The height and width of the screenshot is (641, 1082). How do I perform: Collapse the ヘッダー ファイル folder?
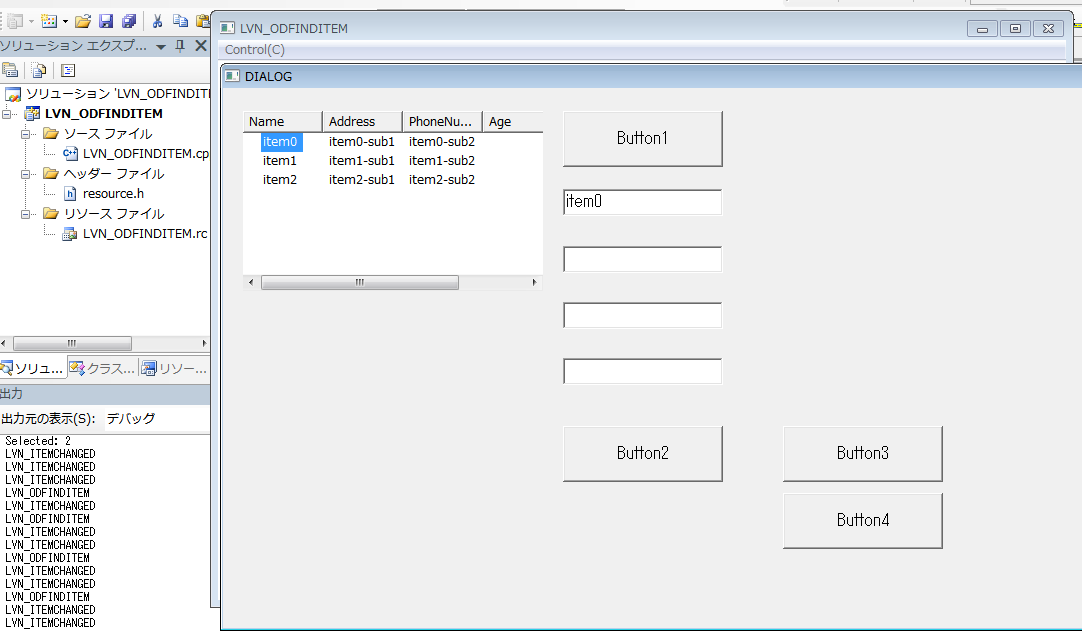pos(26,174)
